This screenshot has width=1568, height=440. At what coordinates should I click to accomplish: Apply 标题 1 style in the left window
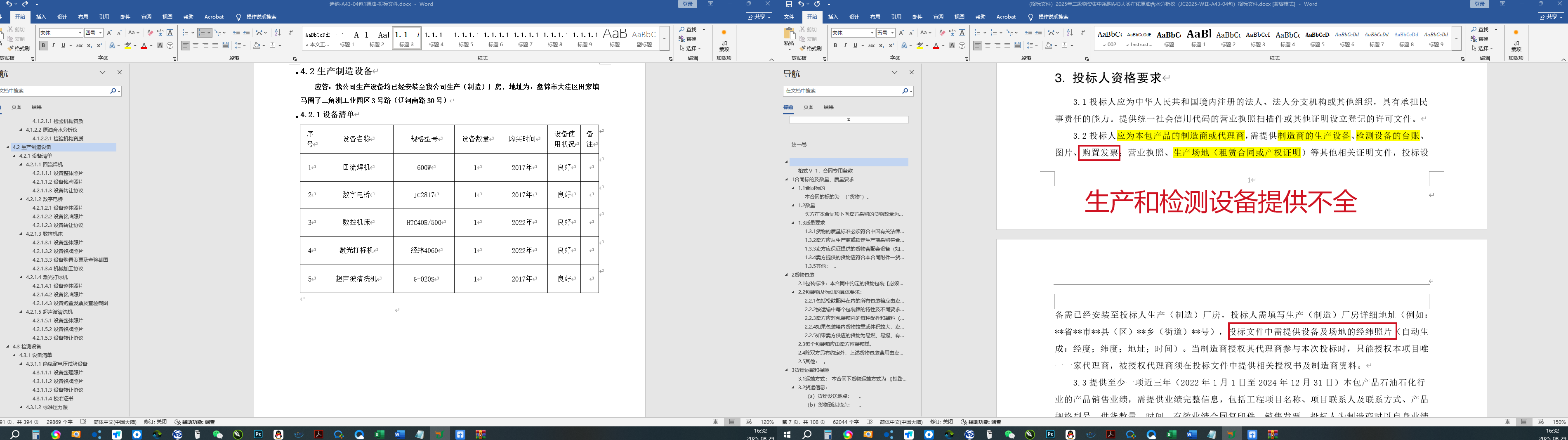click(347, 38)
